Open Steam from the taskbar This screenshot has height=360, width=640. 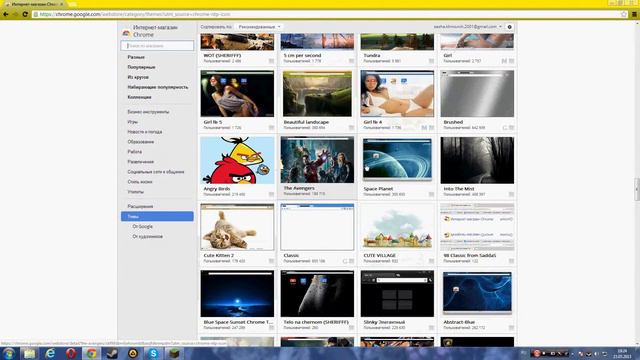coord(112,353)
